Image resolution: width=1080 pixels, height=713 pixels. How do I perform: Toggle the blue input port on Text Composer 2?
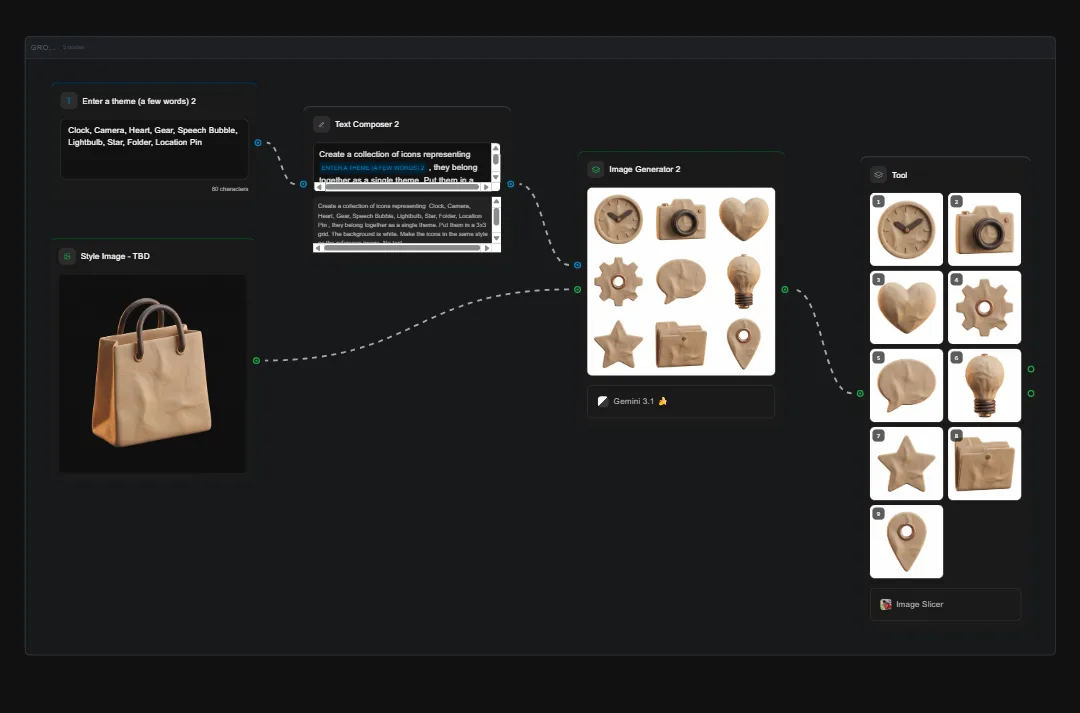[304, 184]
